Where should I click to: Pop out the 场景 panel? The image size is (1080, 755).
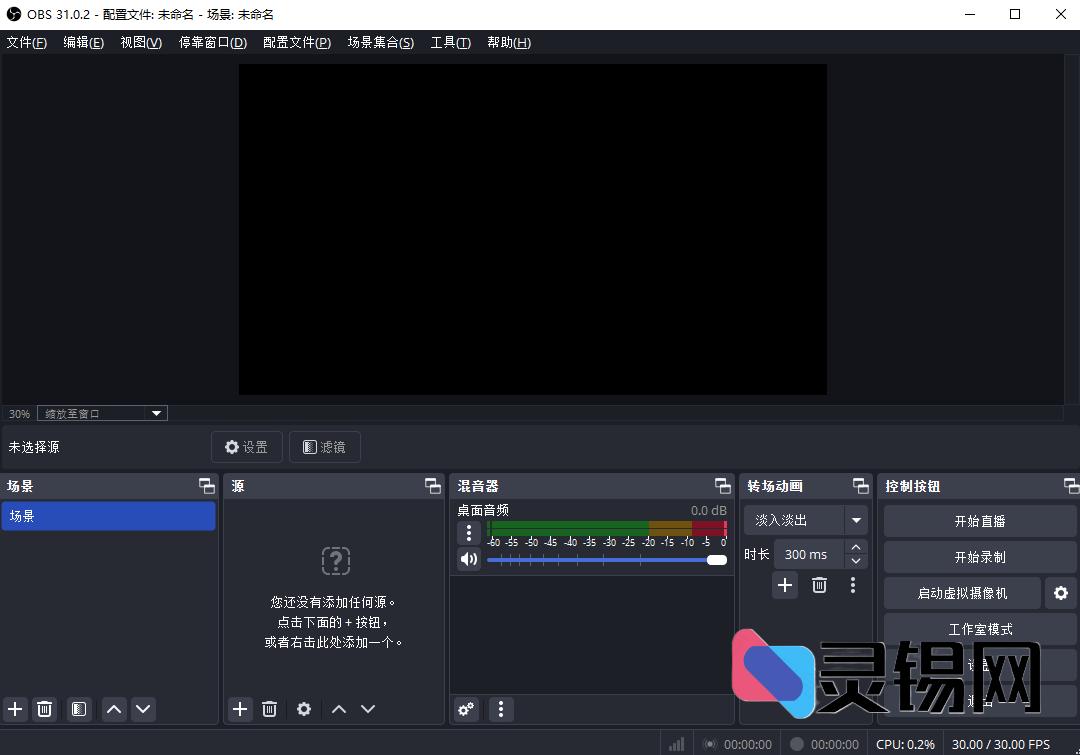[x=207, y=486]
